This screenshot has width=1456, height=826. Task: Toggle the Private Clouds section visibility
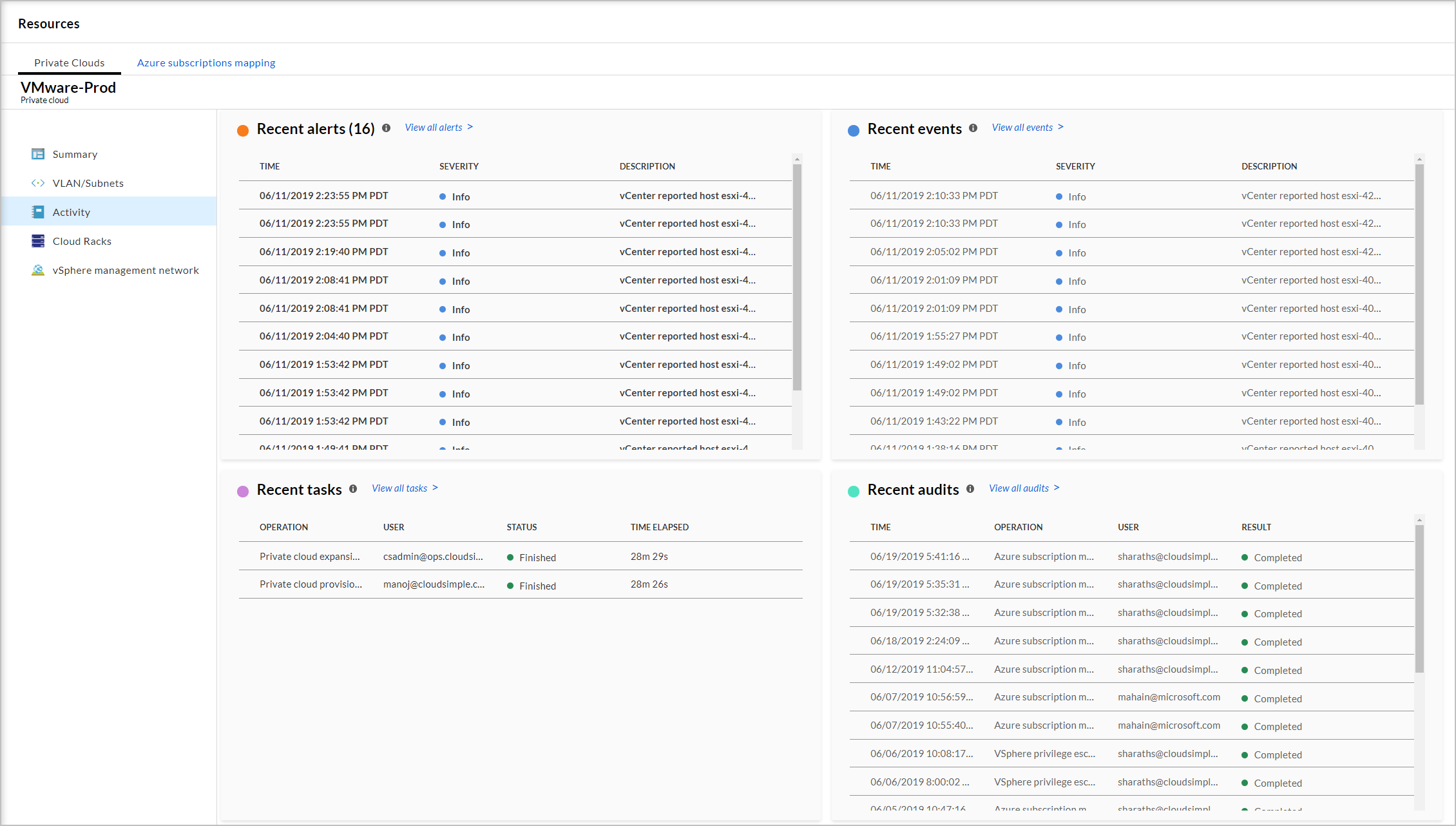(x=69, y=62)
